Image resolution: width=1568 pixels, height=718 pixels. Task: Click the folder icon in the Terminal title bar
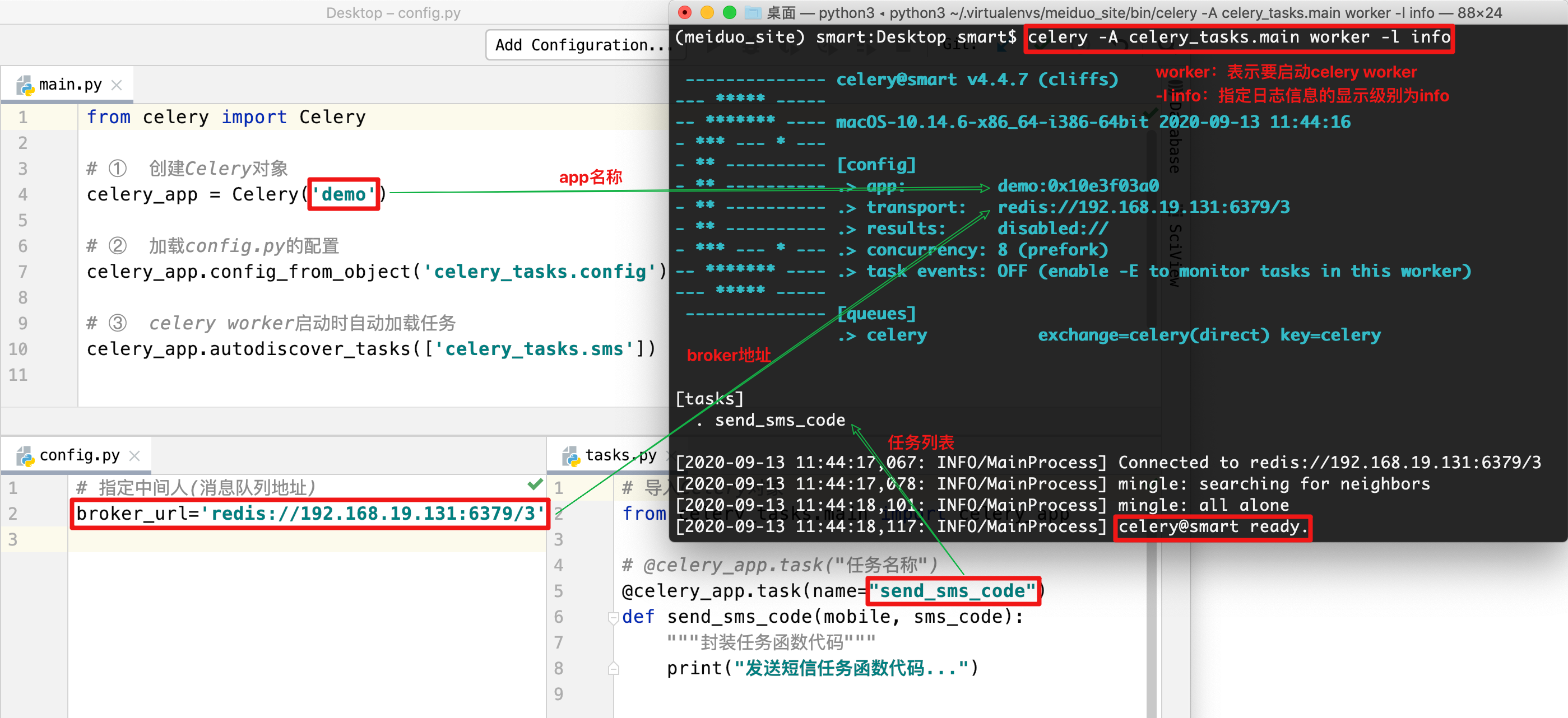pos(754,12)
